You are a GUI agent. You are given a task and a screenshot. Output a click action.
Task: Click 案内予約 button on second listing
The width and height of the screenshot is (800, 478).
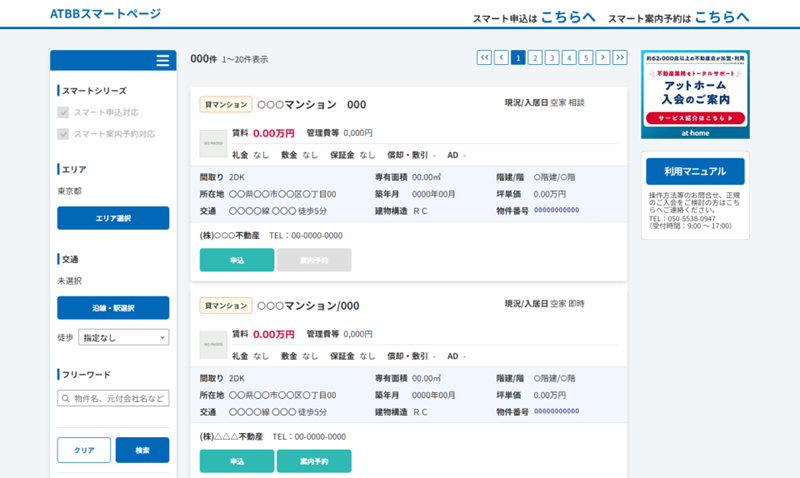tap(314, 461)
